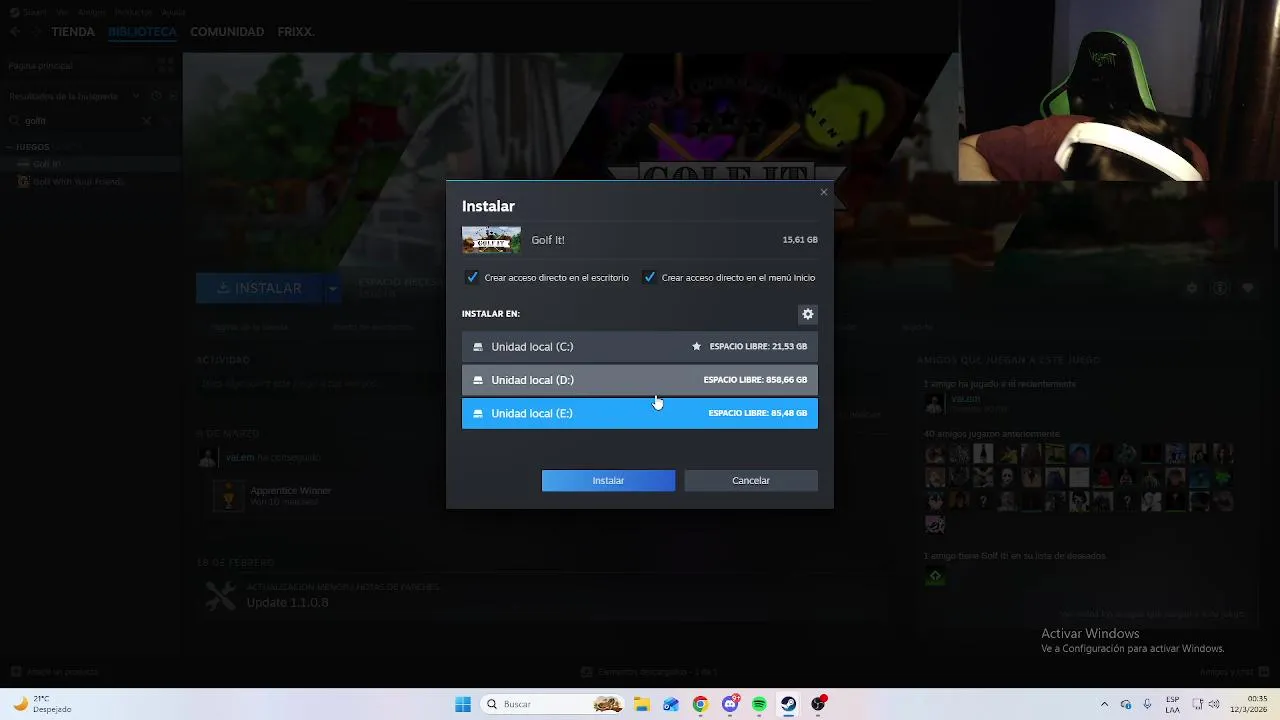The height and width of the screenshot is (720, 1280).
Task: Click the 15,61 GB size label
Action: click(x=800, y=240)
